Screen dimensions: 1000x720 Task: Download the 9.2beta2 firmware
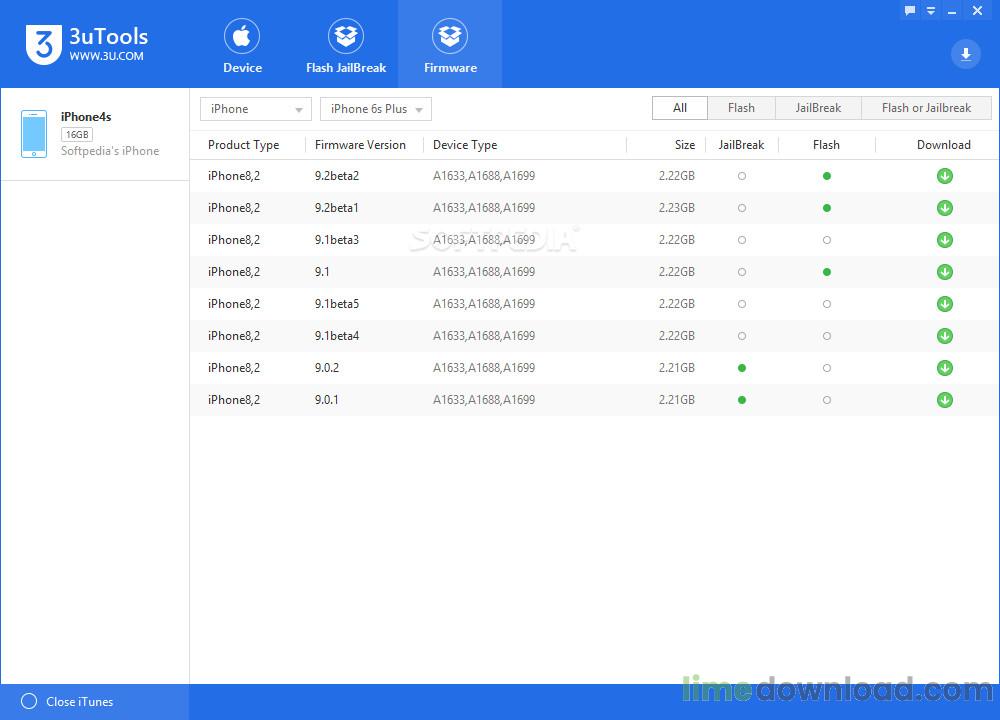click(945, 176)
